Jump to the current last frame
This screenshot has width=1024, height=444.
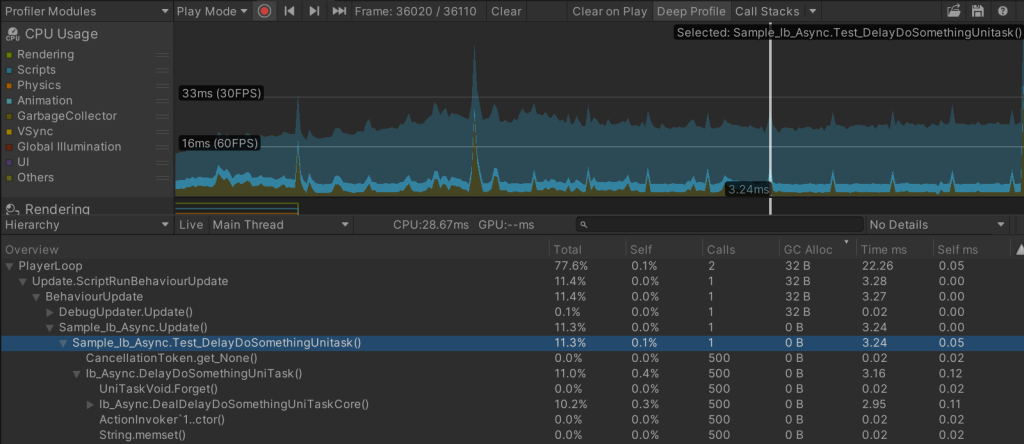click(x=339, y=11)
